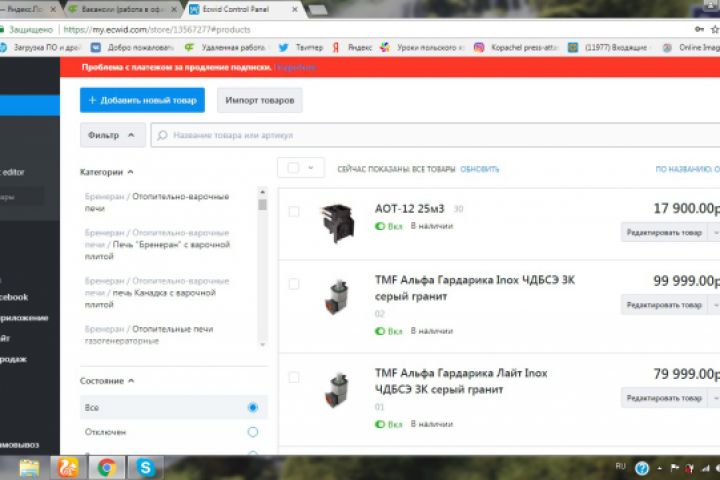The image size is (720, 480).
Task: Open sort dropdown По названию
Action: 687,169
